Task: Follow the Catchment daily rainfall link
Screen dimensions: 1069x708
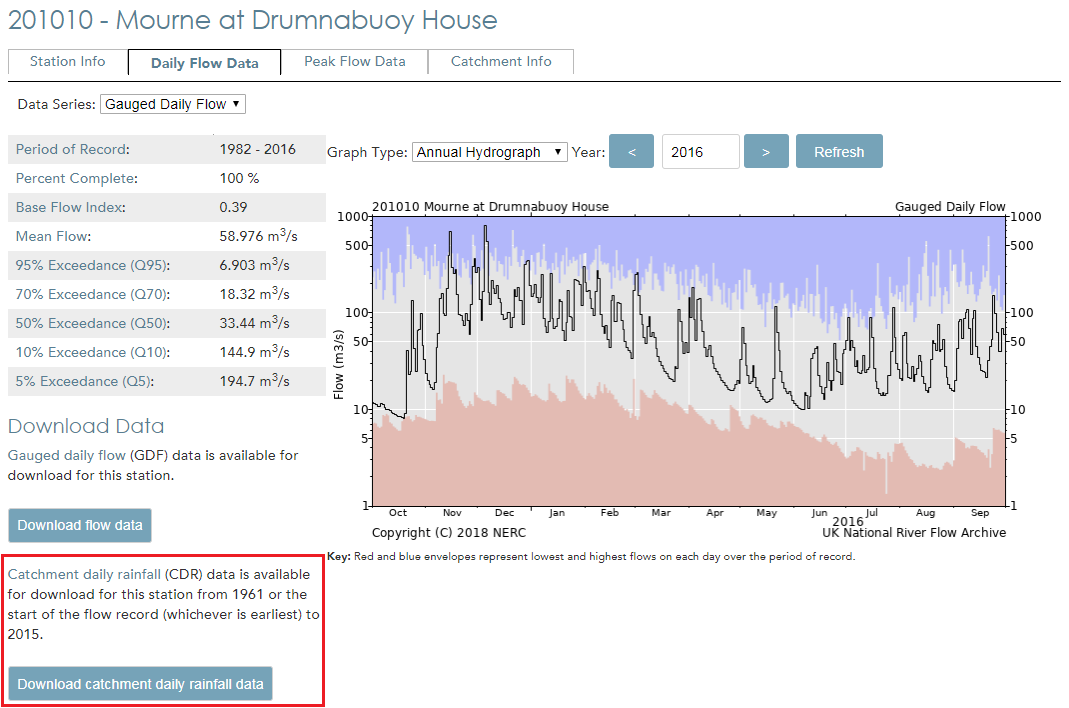Action: tap(85, 574)
